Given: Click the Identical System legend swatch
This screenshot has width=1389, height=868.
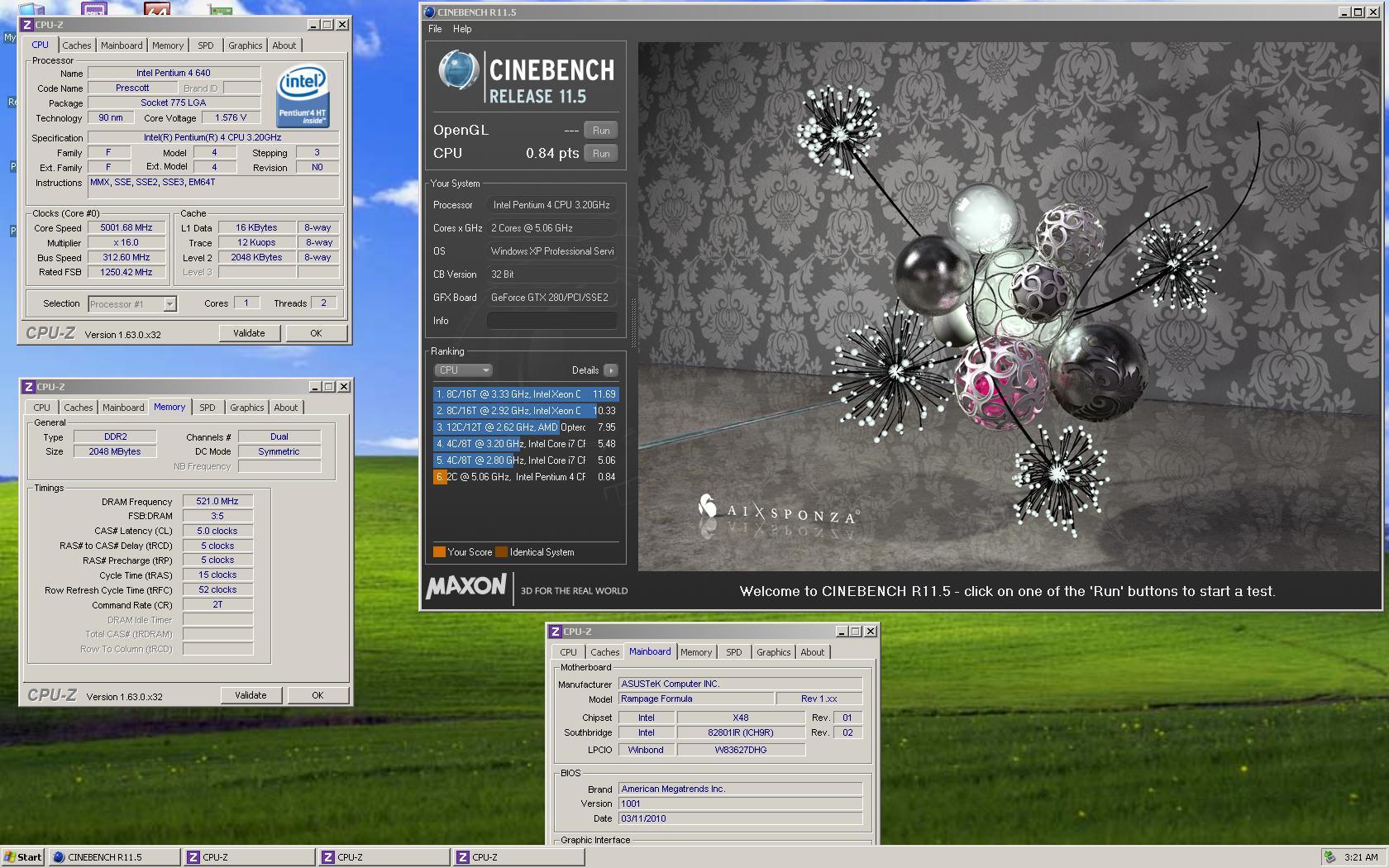Looking at the screenshot, I should [x=501, y=552].
